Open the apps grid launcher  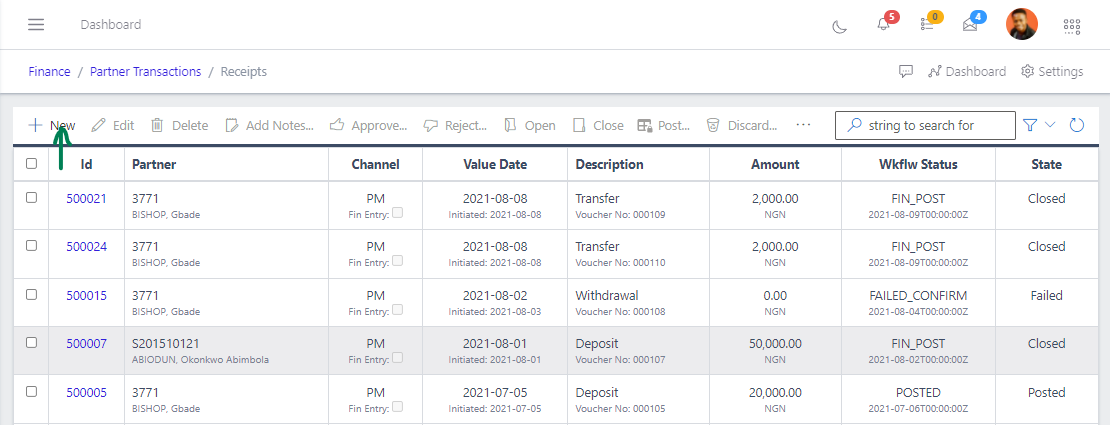(x=1072, y=26)
